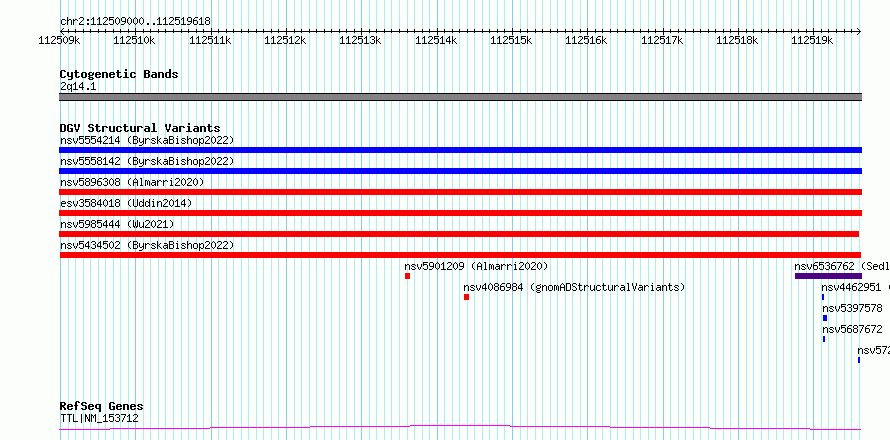The image size is (890, 440).
Task: Open the nsv5985444 (Wu2021) variant label
Action: tap(117, 224)
